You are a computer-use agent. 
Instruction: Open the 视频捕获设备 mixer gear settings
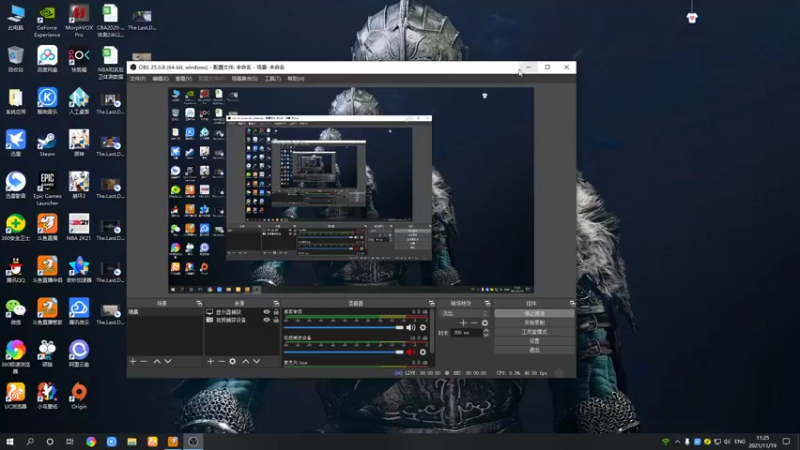coord(422,352)
